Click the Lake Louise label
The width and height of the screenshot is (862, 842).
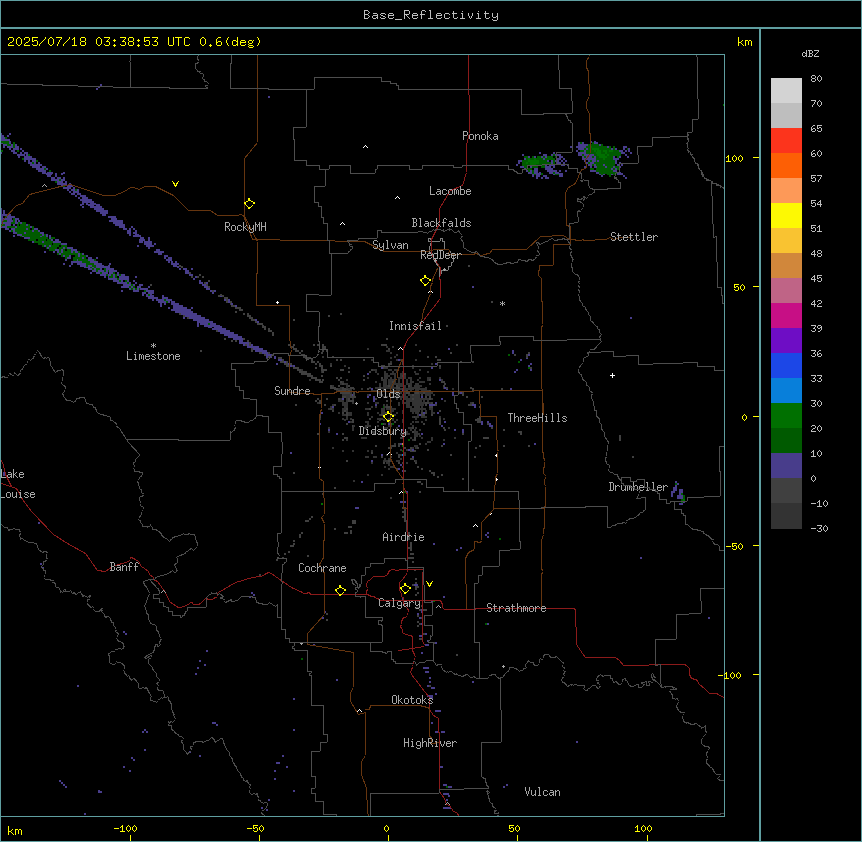coord(18,484)
